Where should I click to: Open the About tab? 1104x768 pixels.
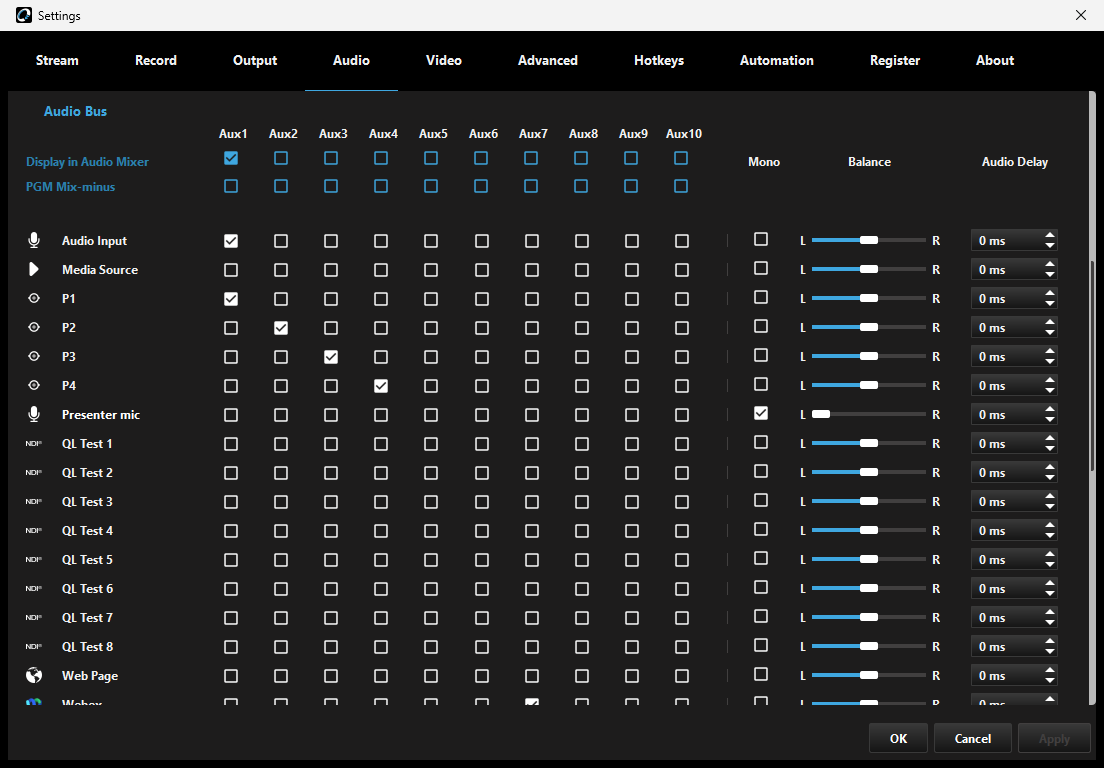(x=995, y=61)
